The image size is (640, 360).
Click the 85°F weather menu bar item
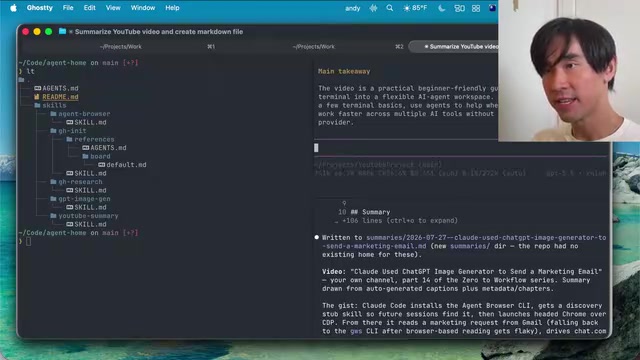(x=415, y=8)
